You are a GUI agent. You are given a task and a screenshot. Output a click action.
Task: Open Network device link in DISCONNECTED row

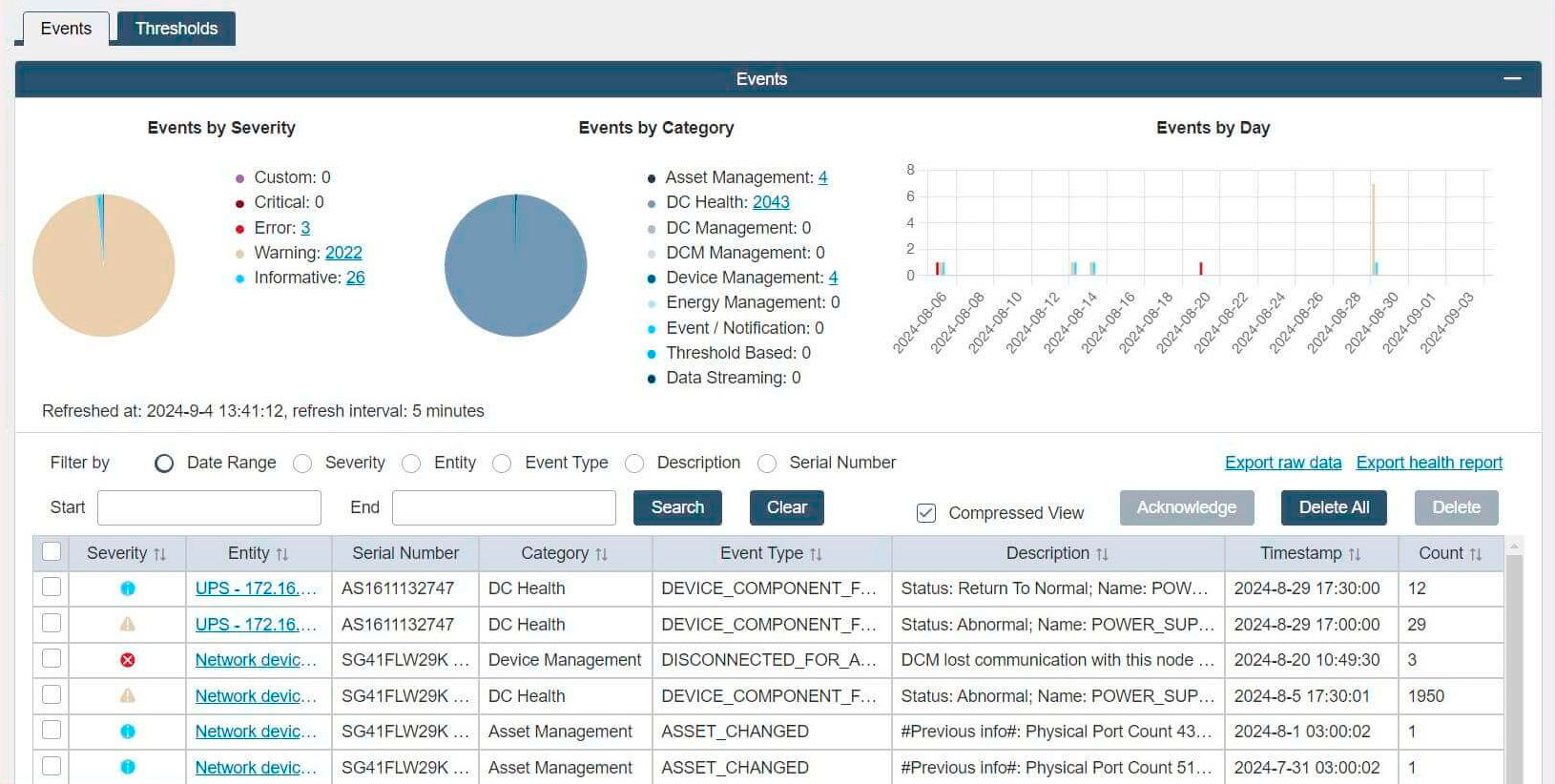pos(256,660)
